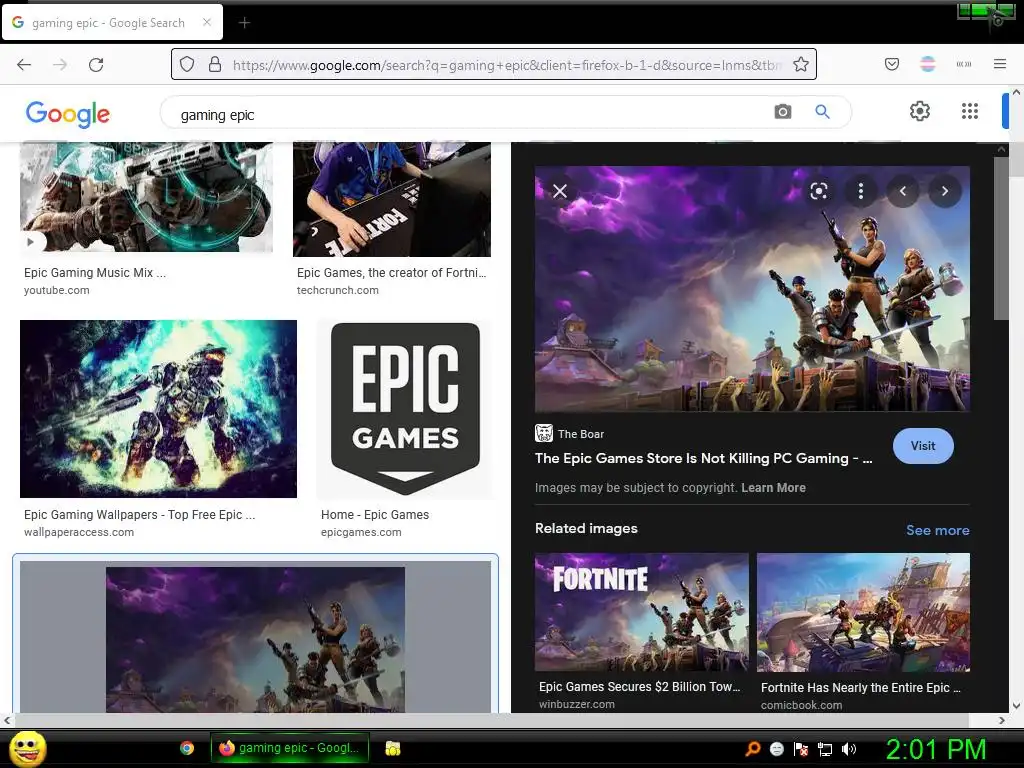Play the Epic Gaming Music Mix video
This screenshot has width=1024, height=768.
tap(31, 242)
